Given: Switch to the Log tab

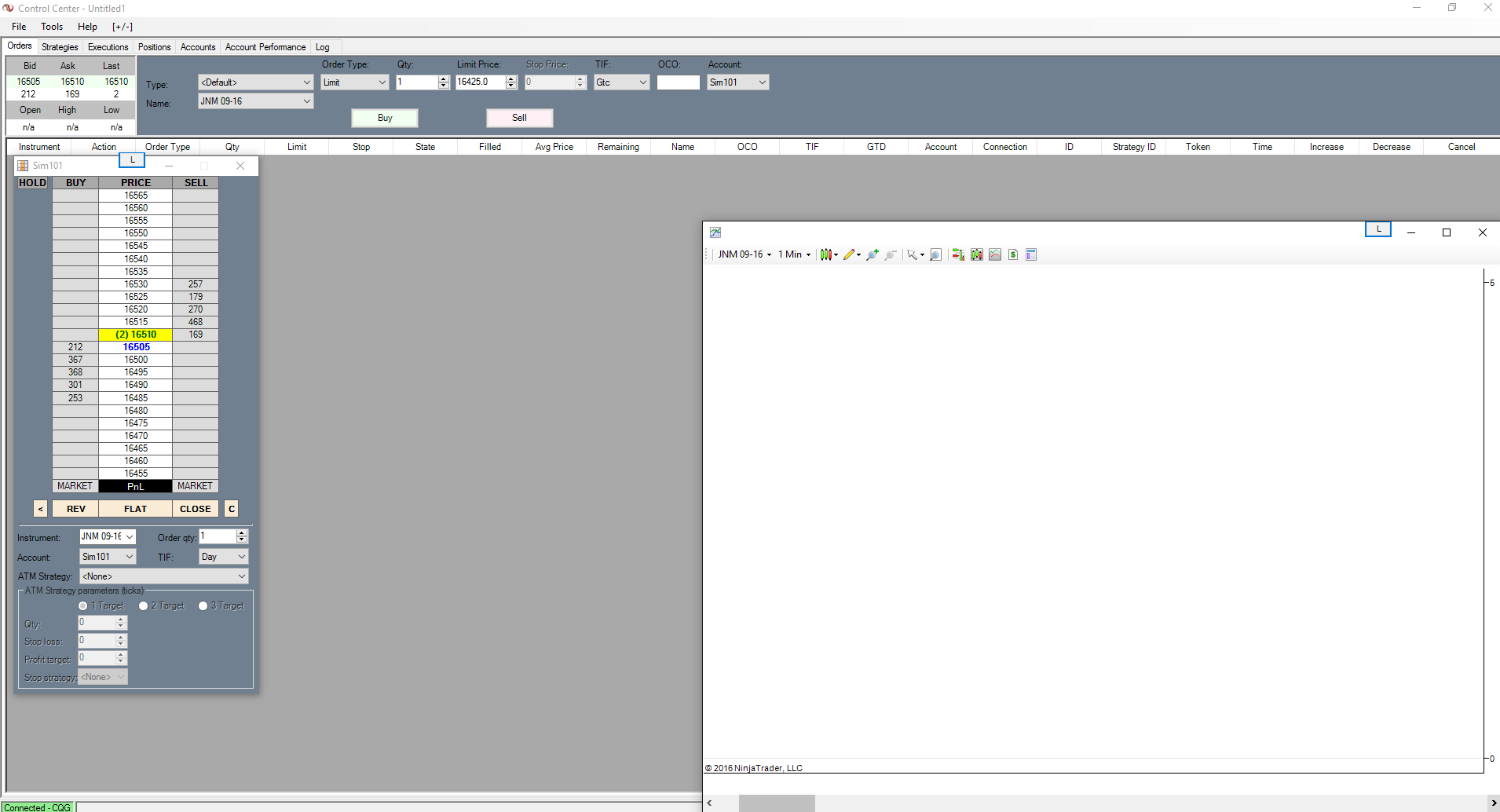Looking at the screenshot, I should [x=323, y=47].
